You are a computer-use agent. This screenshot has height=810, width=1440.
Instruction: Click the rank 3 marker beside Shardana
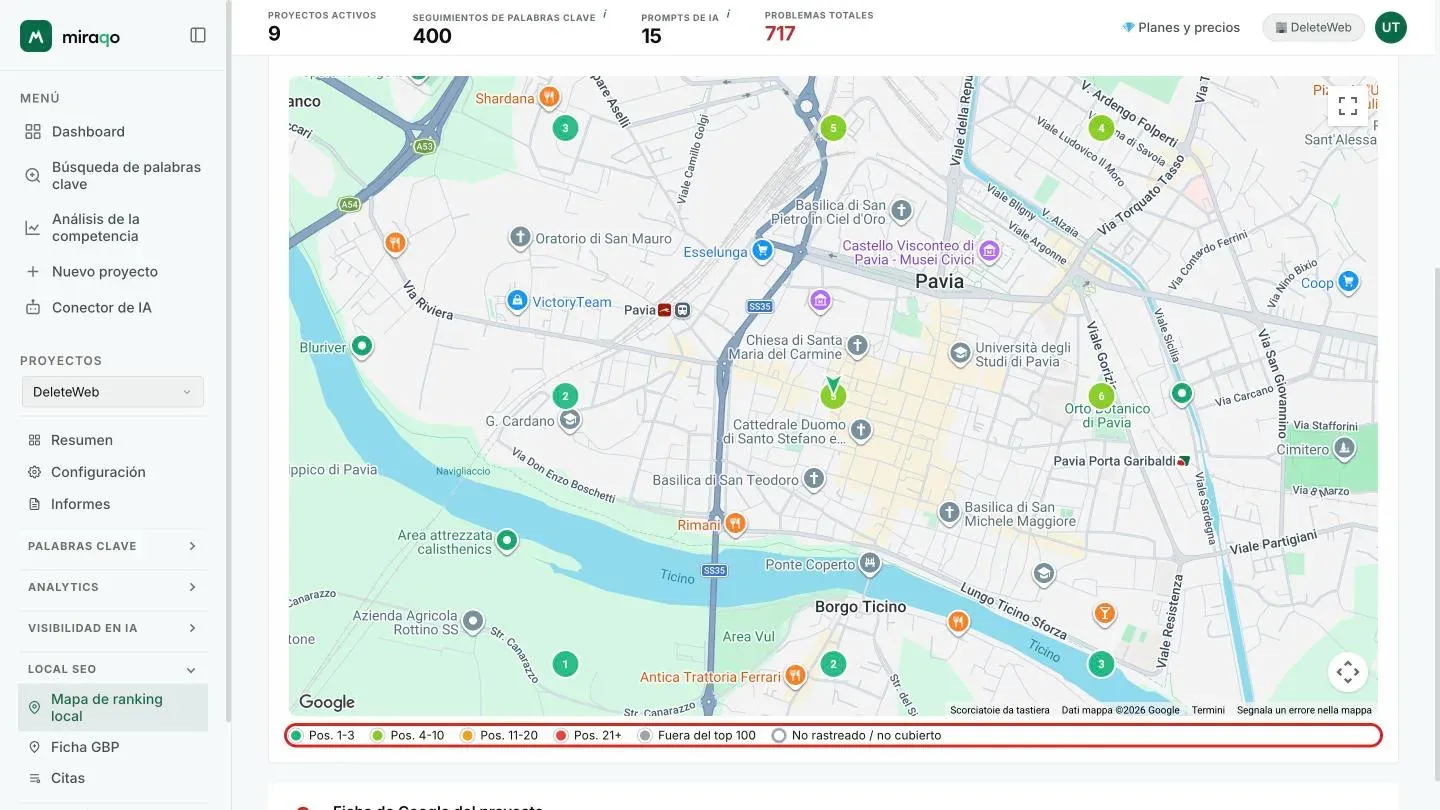click(x=565, y=128)
